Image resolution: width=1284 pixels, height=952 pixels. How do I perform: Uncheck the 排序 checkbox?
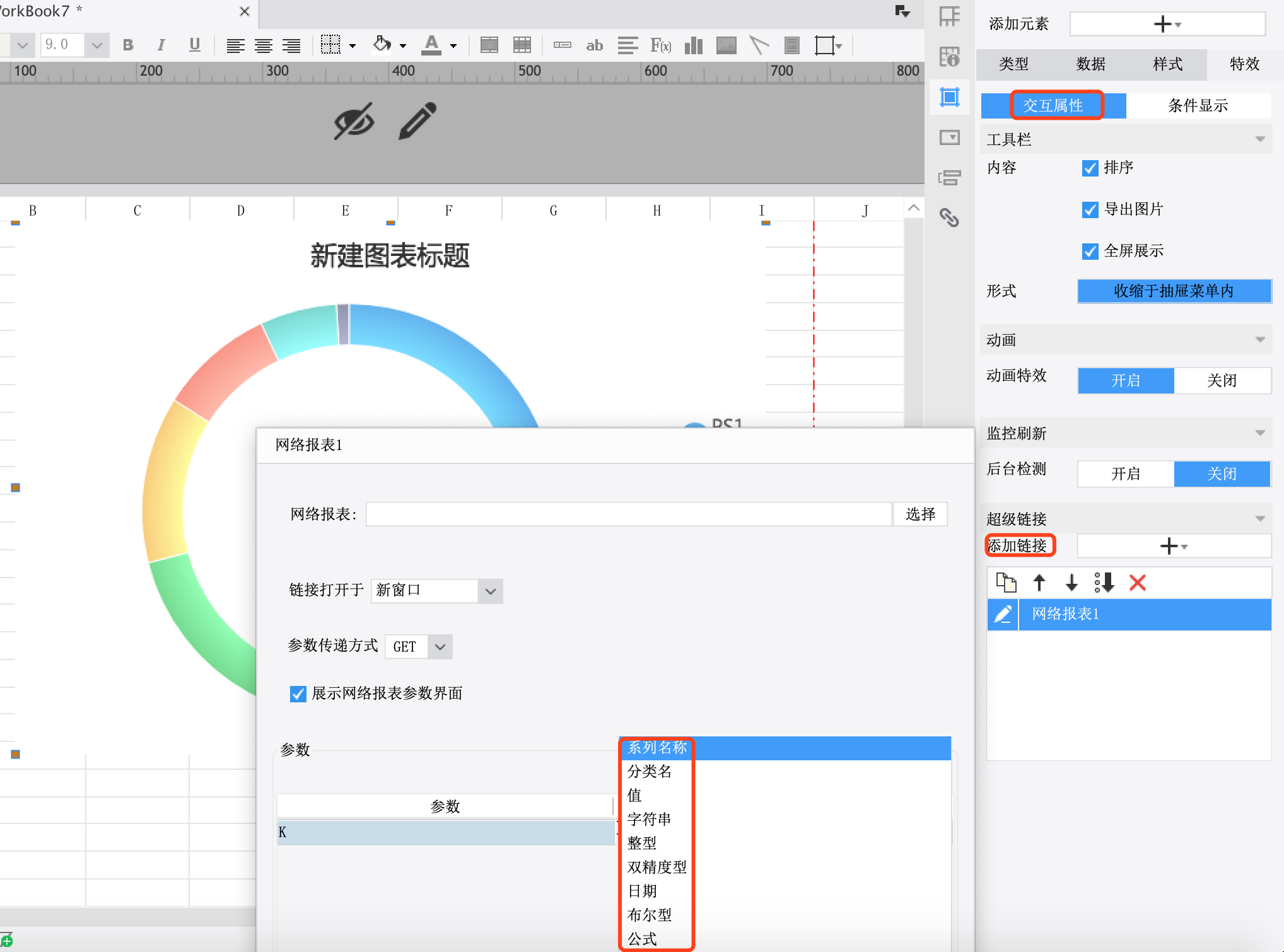(x=1090, y=168)
